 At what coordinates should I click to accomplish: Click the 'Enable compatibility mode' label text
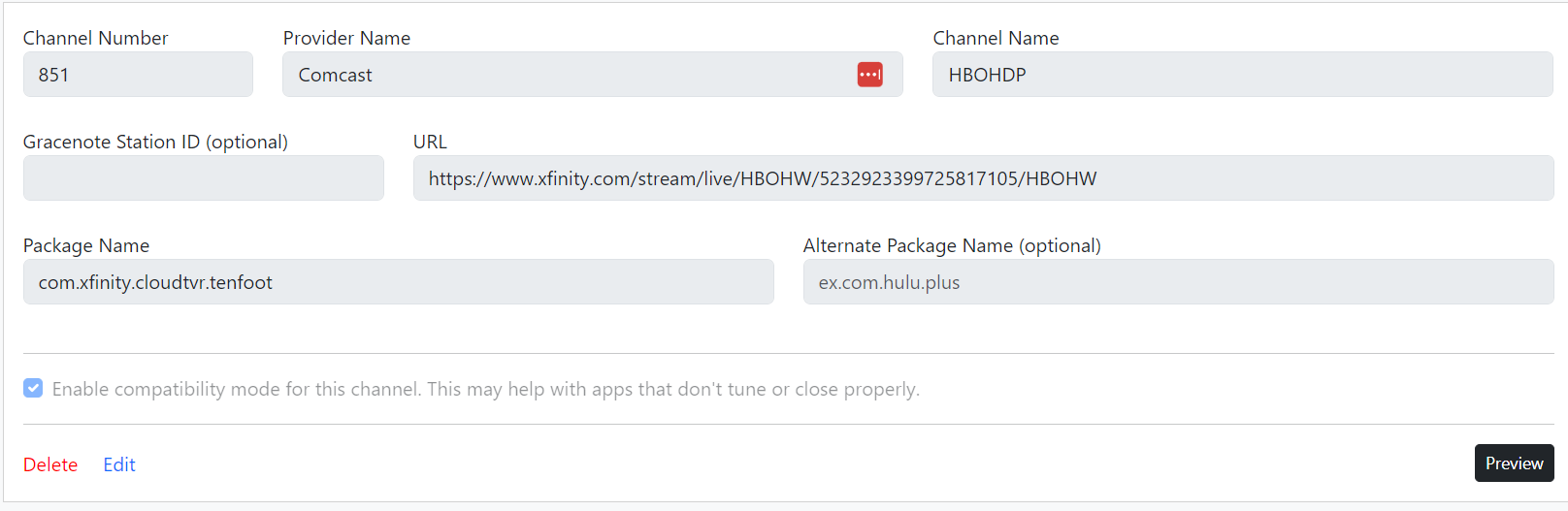pyautogui.click(x=485, y=389)
